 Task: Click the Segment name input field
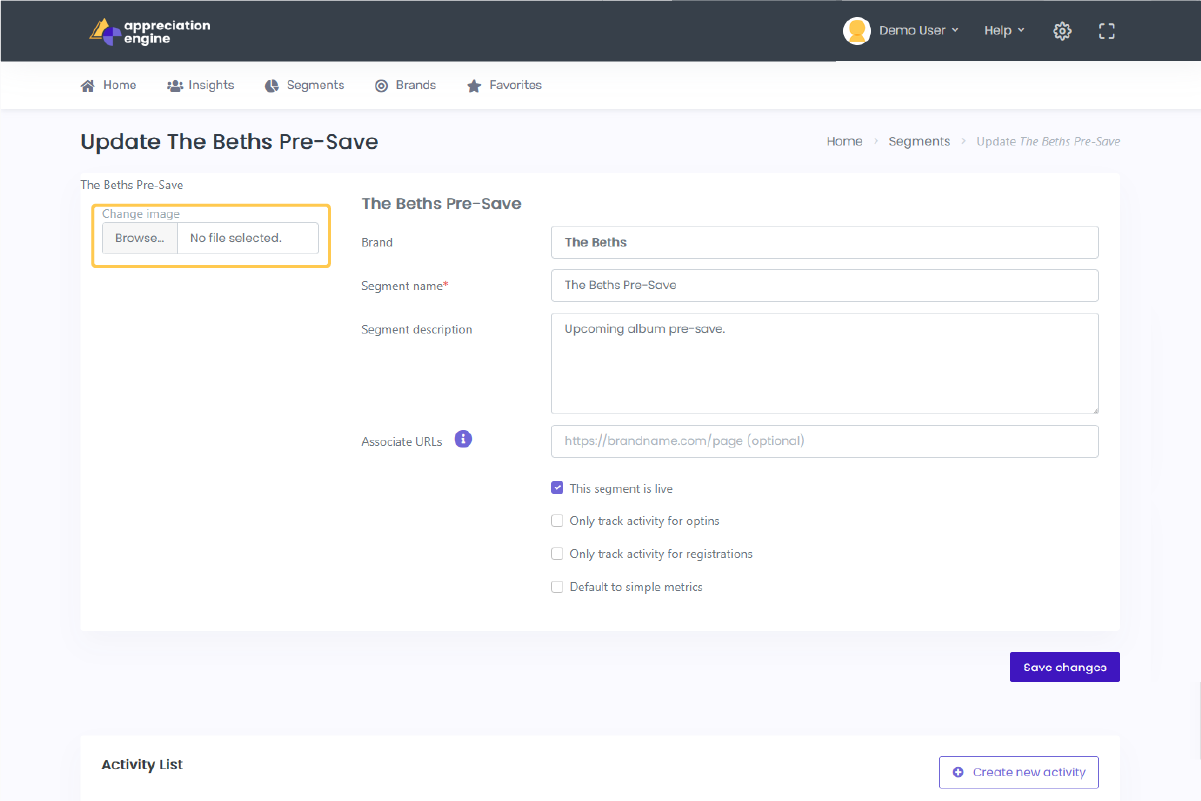[825, 285]
